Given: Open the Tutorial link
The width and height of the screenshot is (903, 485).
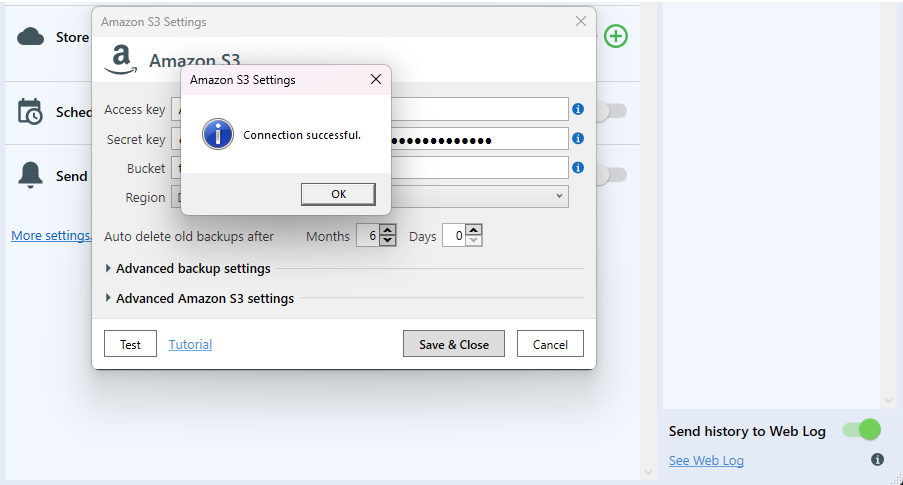Looking at the screenshot, I should [x=190, y=344].
